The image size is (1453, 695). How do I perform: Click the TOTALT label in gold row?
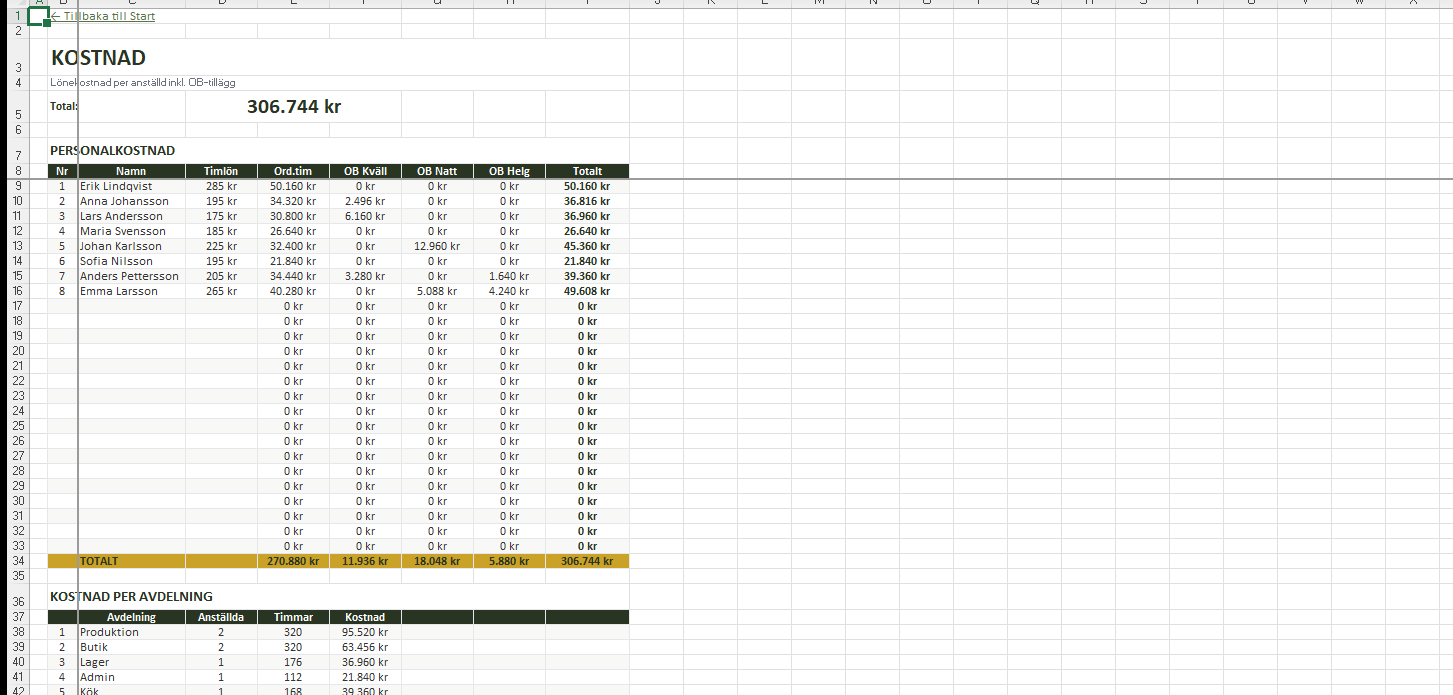coord(99,561)
